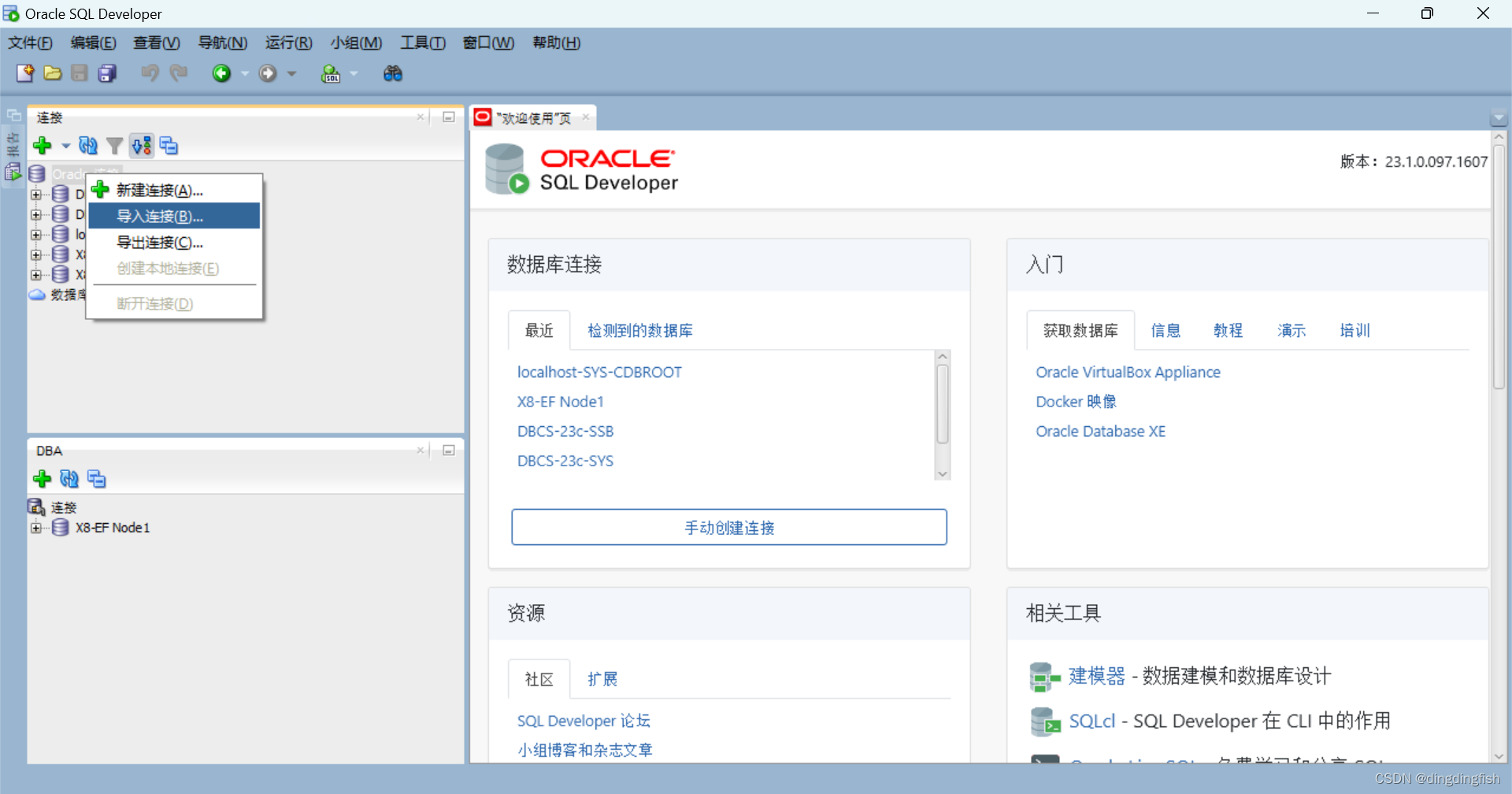Click the Welcome page vertical scrollbar
Image resolution: width=1512 pixels, height=794 pixels.
[1499, 266]
